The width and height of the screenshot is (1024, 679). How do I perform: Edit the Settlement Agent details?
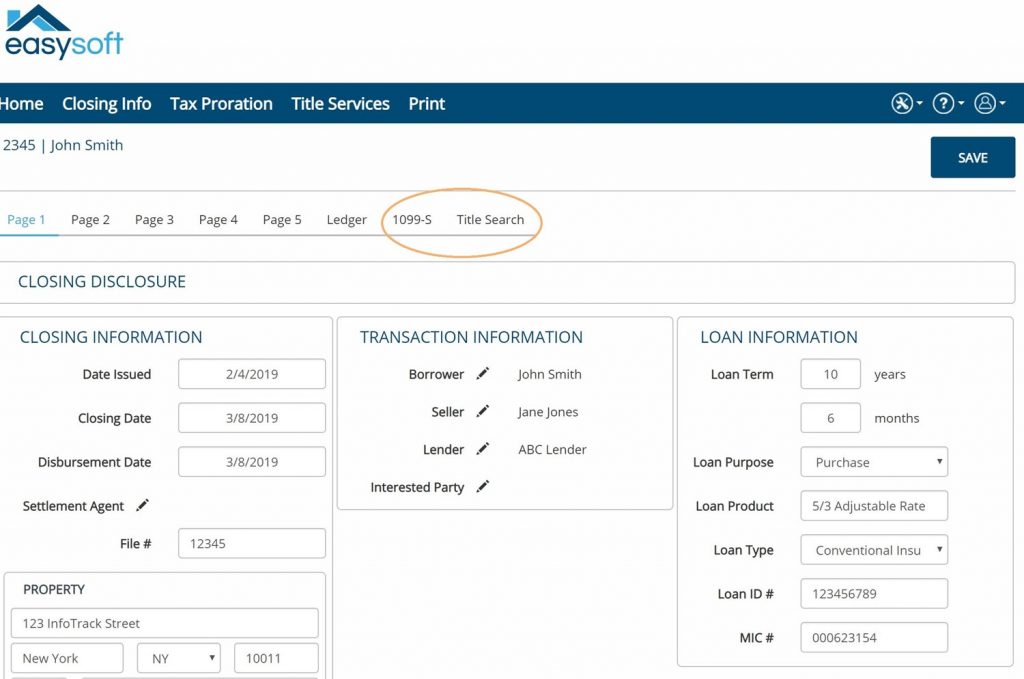point(143,506)
